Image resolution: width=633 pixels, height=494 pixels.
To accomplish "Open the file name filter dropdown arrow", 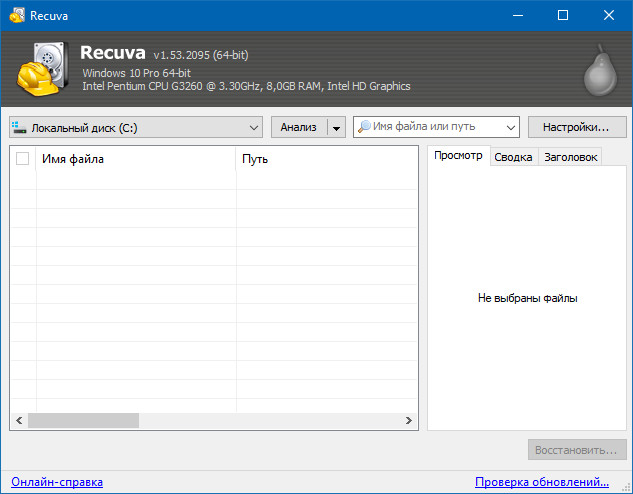I will (511, 127).
